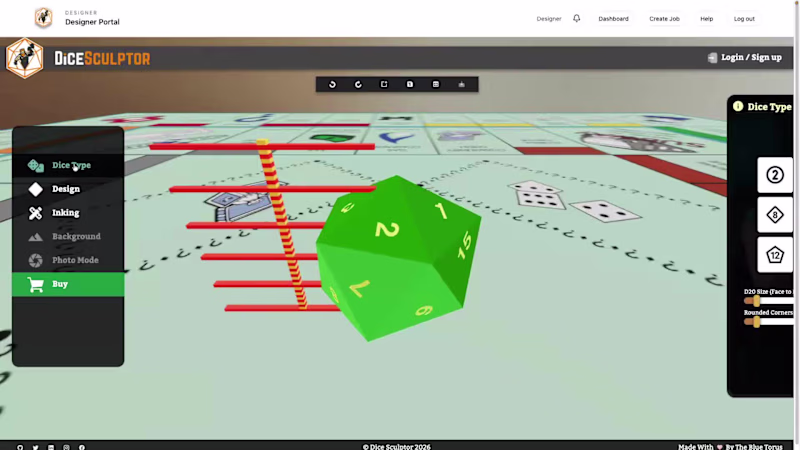Screen dimensions: 800x450
Task: Open notifications via the bell icon
Action: [577, 18]
